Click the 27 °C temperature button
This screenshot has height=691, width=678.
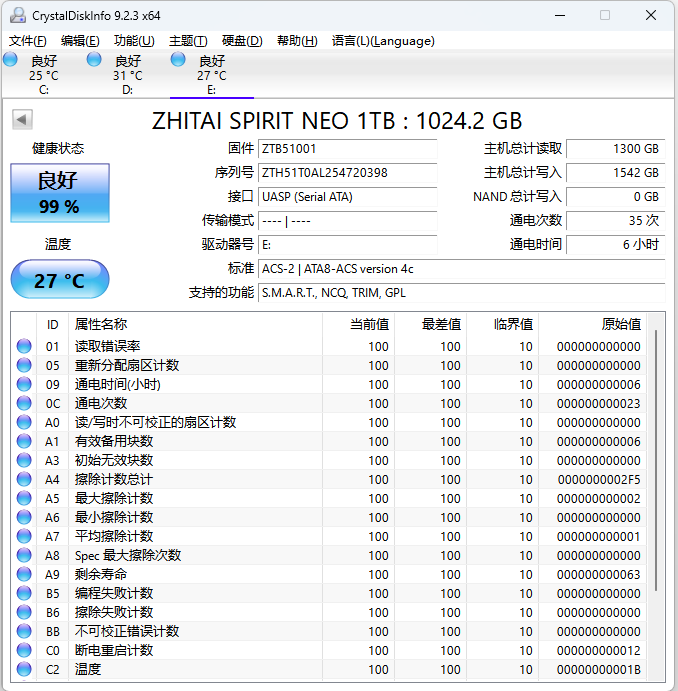click(59, 280)
